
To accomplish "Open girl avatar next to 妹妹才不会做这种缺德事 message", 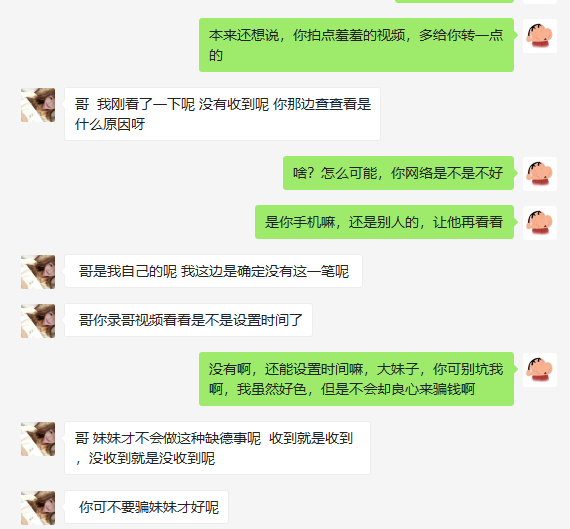I will [38, 439].
